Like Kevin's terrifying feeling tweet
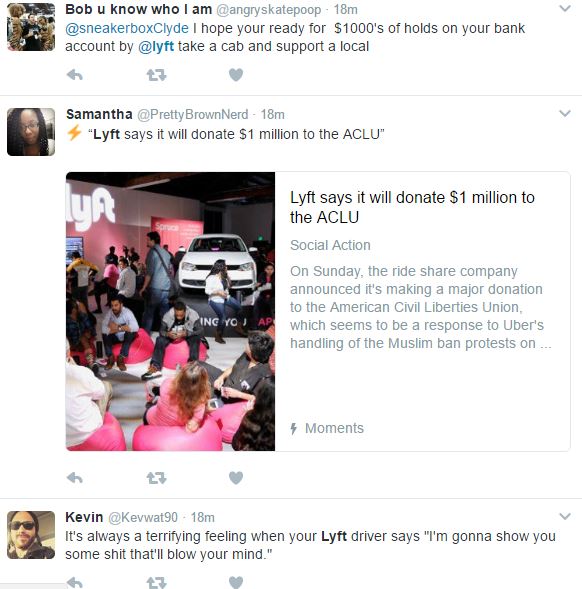The image size is (582, 589). (x=236, y=582)
